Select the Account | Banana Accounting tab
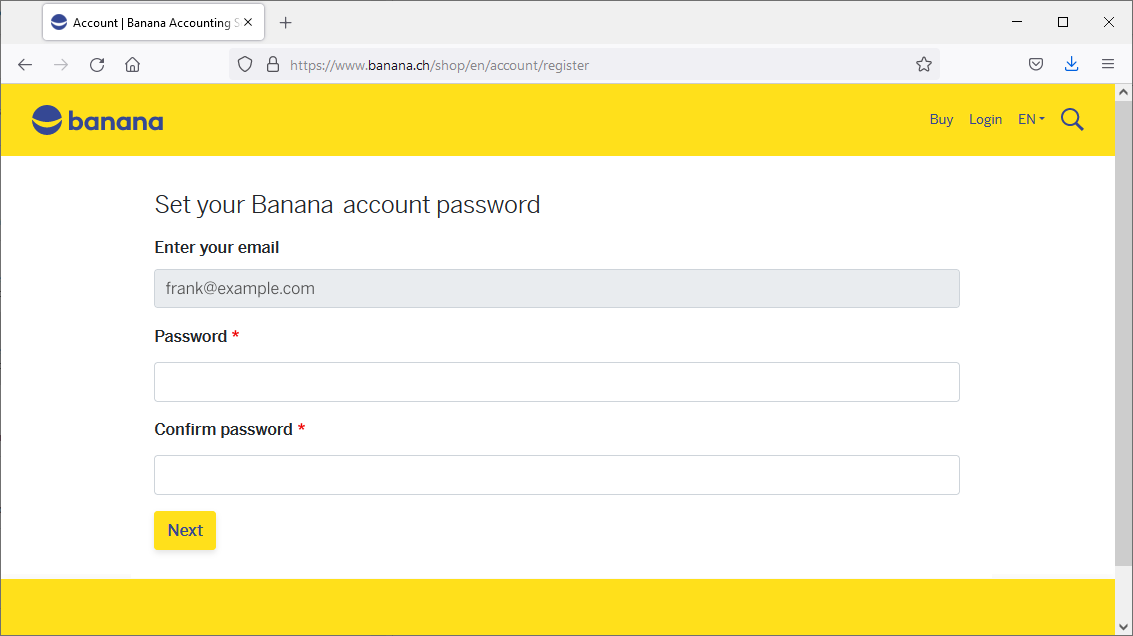1133x636 pixels. pyautogui.click(x=145, y=22)
